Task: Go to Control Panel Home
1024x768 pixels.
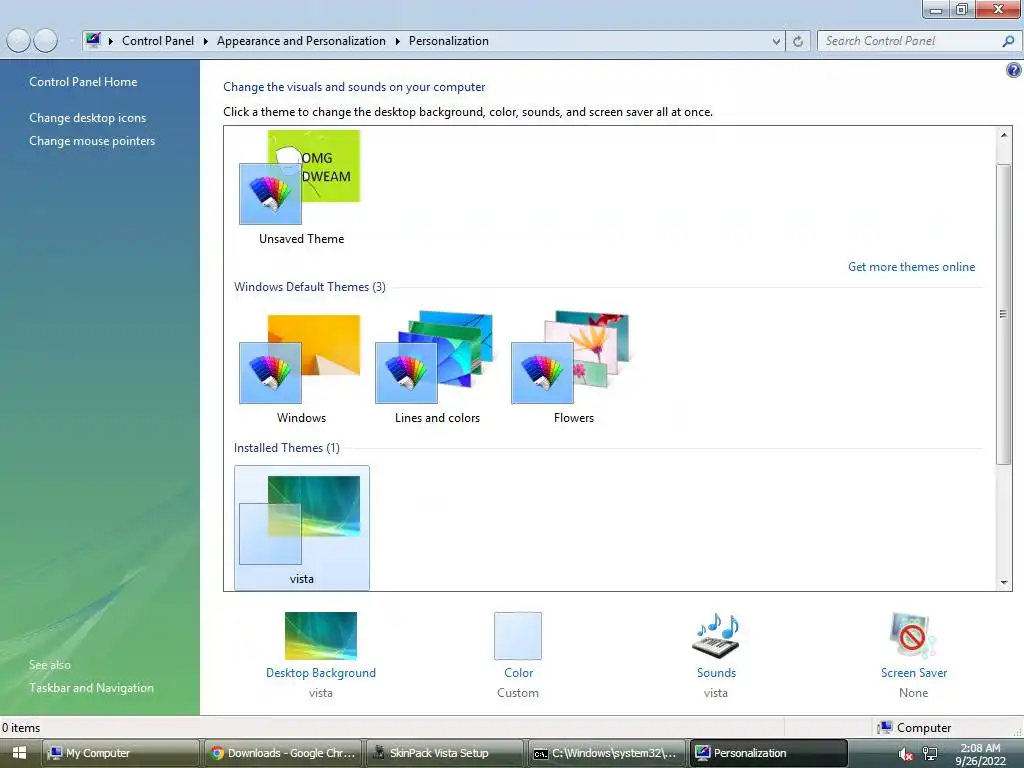Action: pos(83,82)
